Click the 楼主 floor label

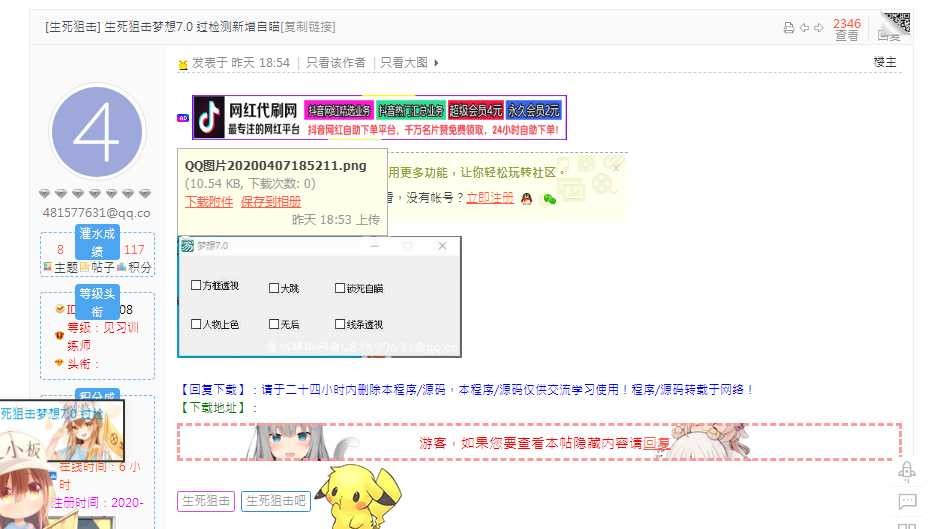tap(885, 62)
